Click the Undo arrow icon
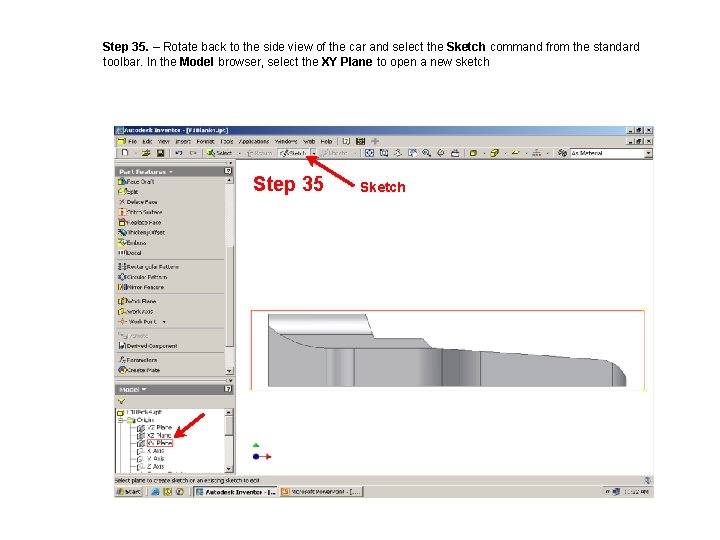 (179, 153)
